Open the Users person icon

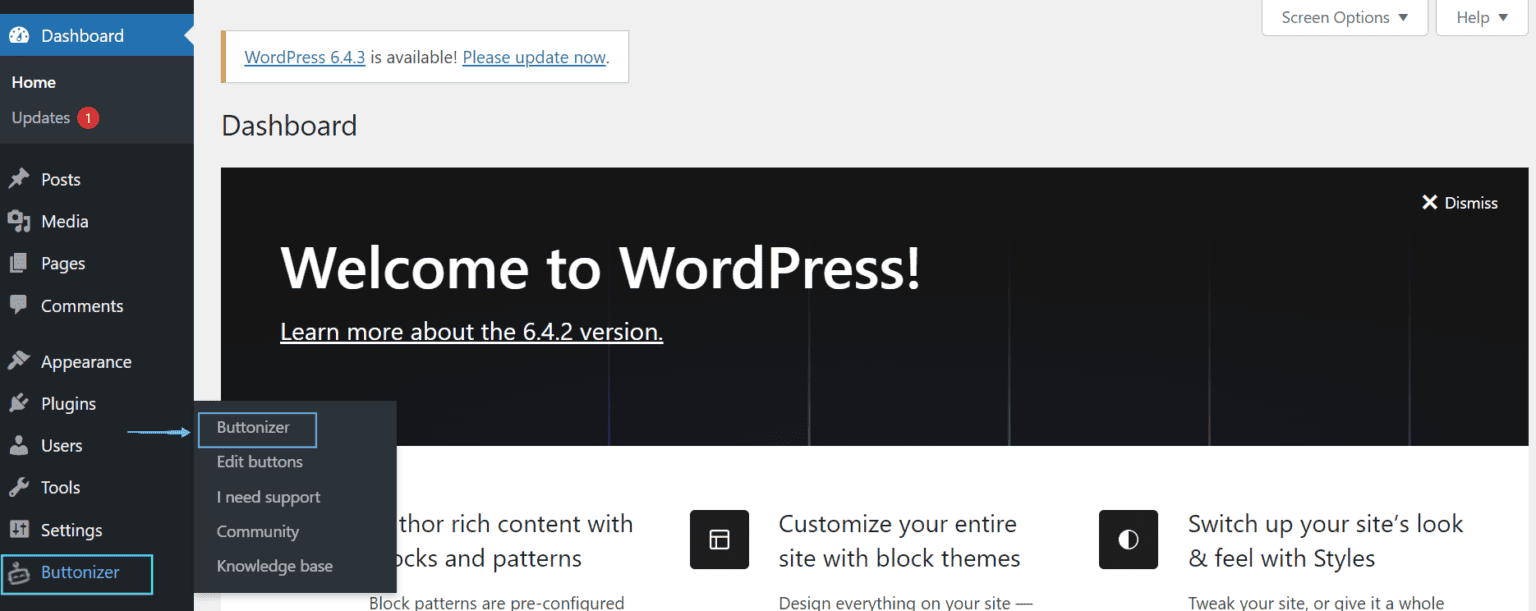click(19, 445)
